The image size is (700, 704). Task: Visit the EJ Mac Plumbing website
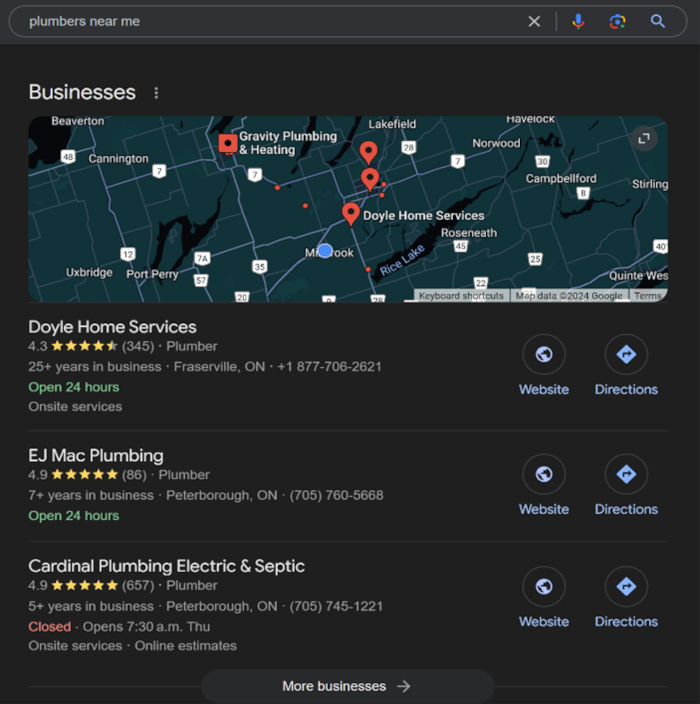(x=544, y=485)
